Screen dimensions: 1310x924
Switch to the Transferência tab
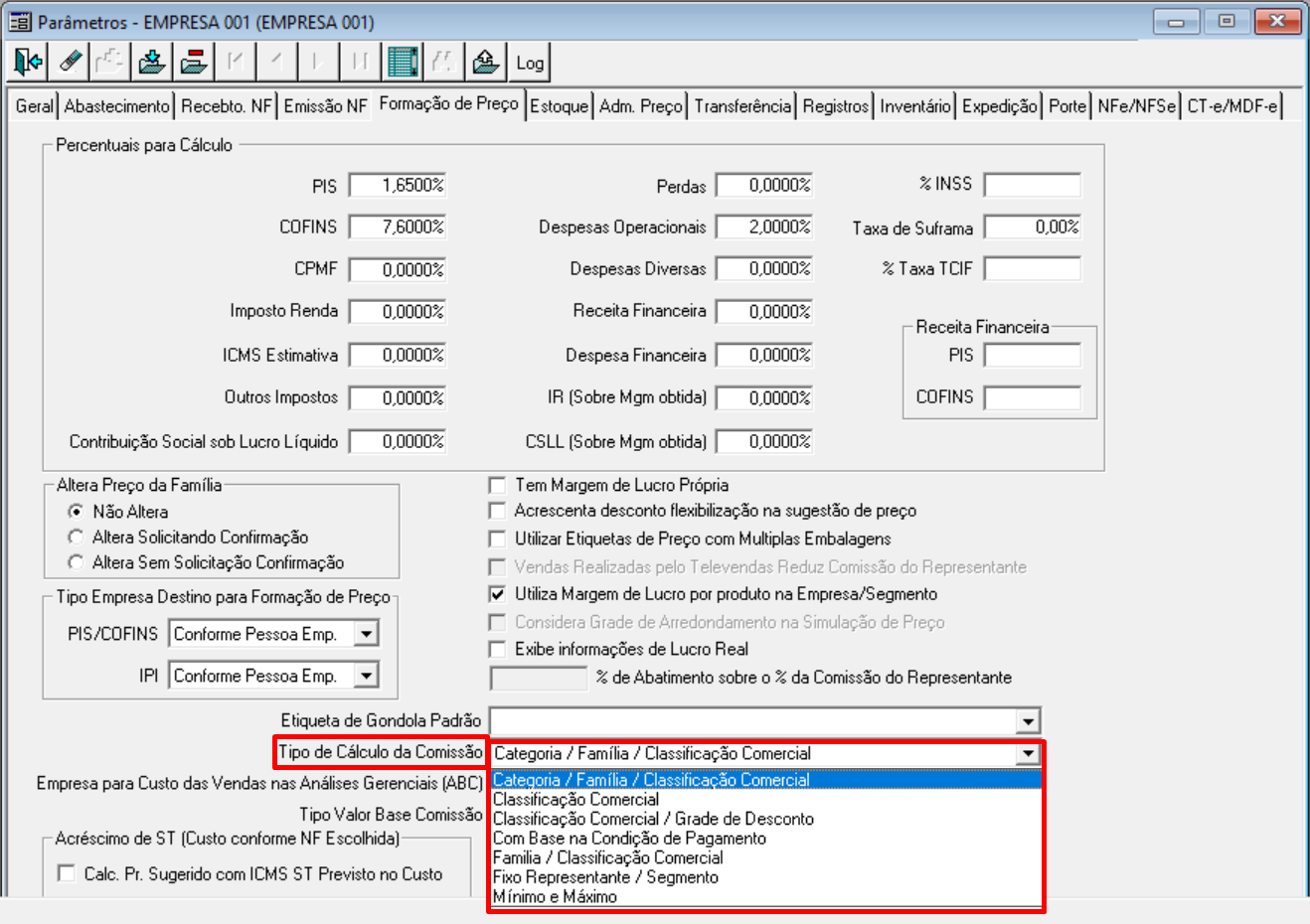point(742,106)
